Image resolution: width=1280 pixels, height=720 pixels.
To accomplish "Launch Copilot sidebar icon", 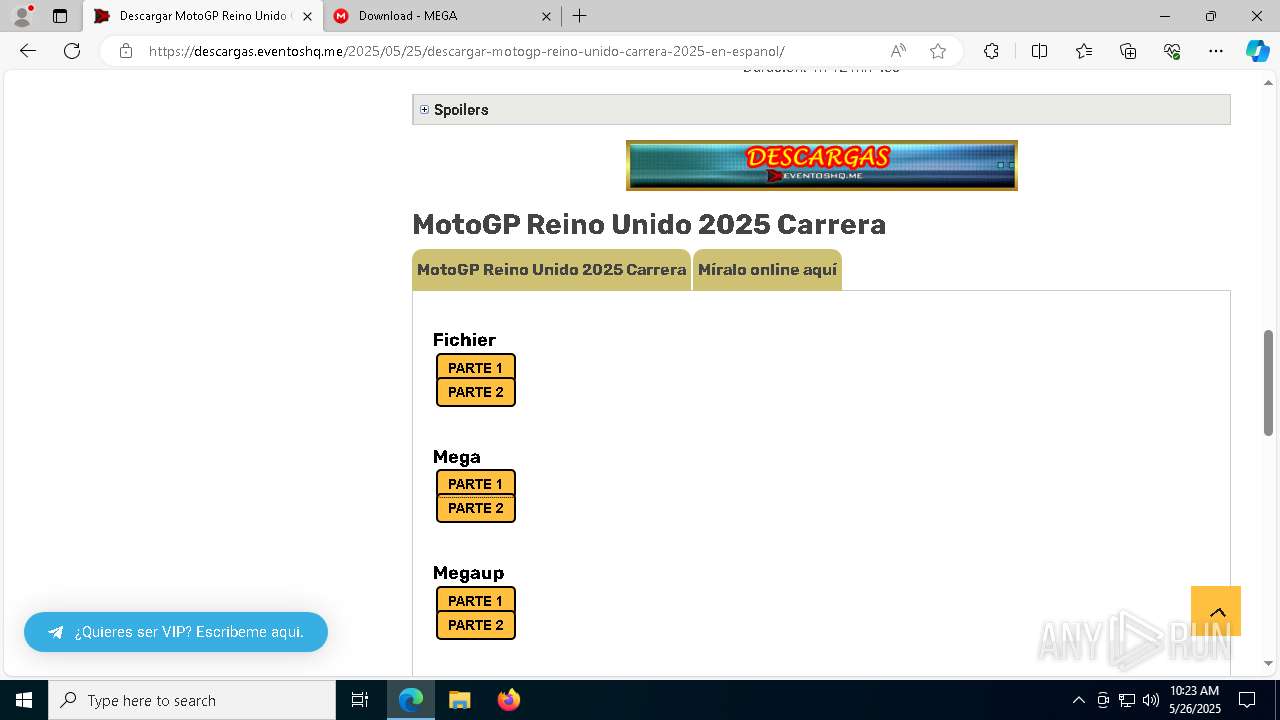I will pyautogui.click(x=1257, y=51).
